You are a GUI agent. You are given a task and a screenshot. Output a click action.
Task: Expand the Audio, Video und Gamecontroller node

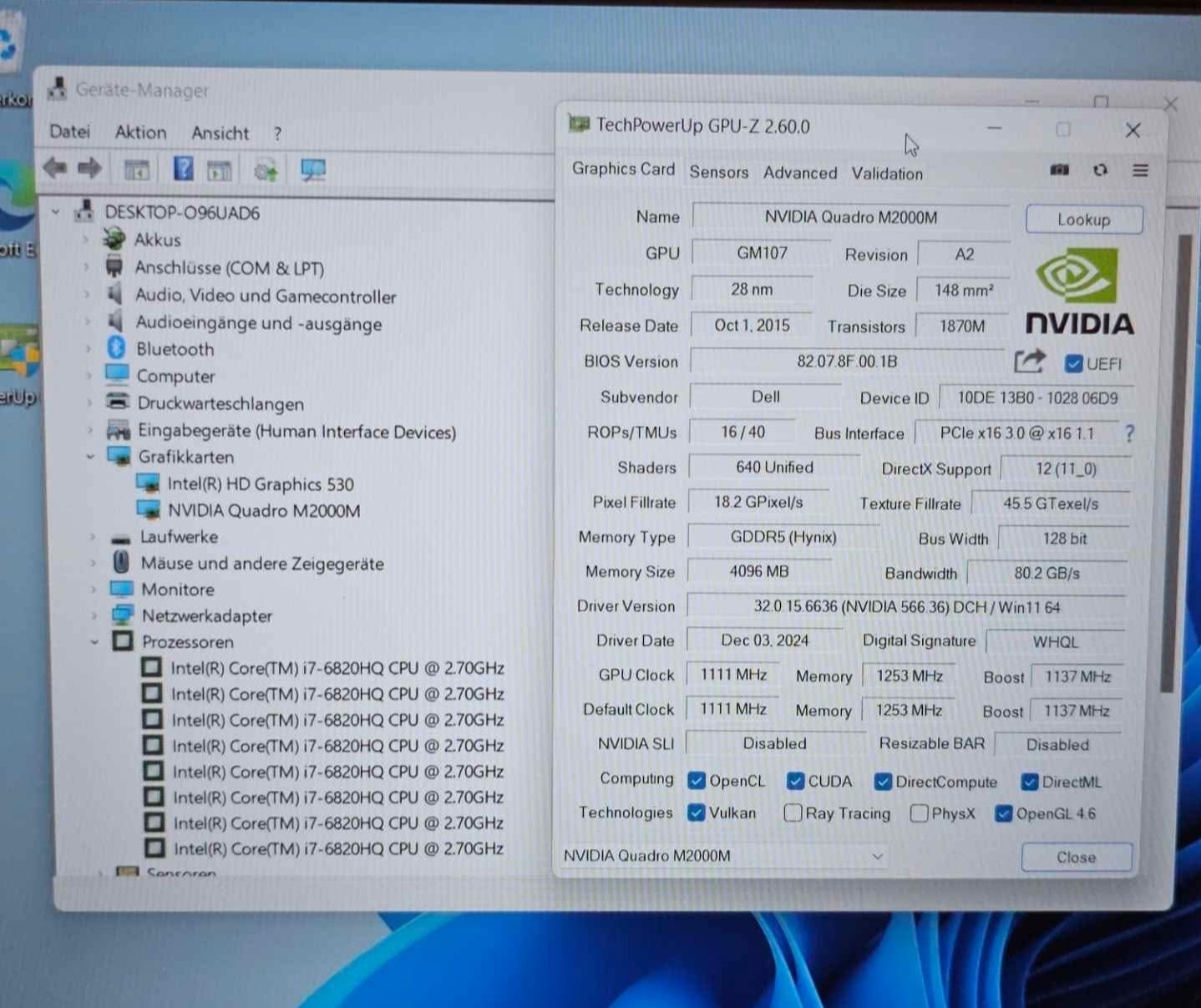[87, 294]
